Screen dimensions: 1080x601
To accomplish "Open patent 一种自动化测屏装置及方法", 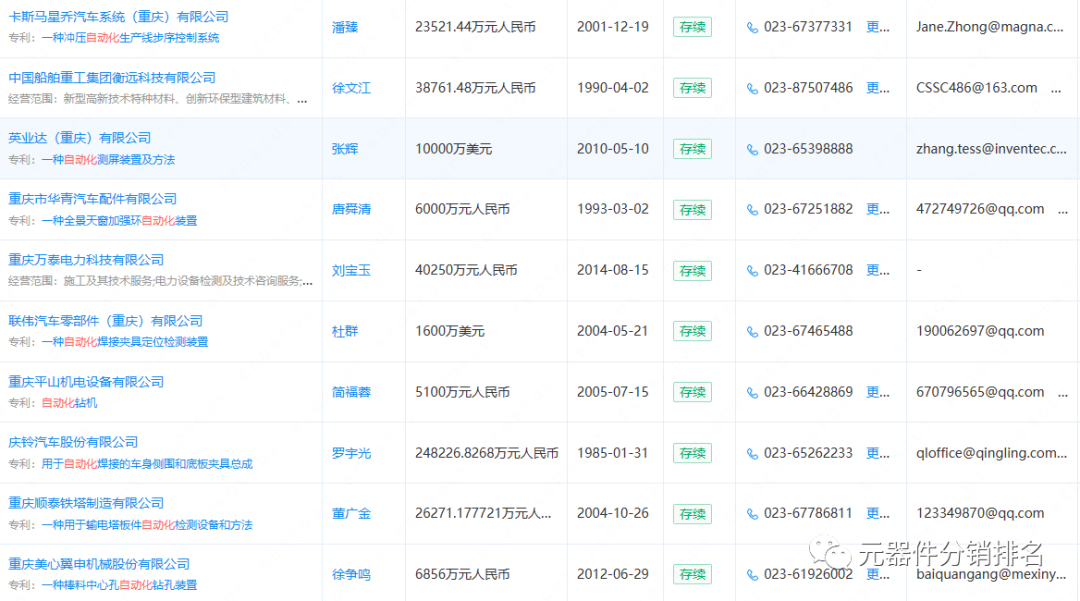I will 108,160.
